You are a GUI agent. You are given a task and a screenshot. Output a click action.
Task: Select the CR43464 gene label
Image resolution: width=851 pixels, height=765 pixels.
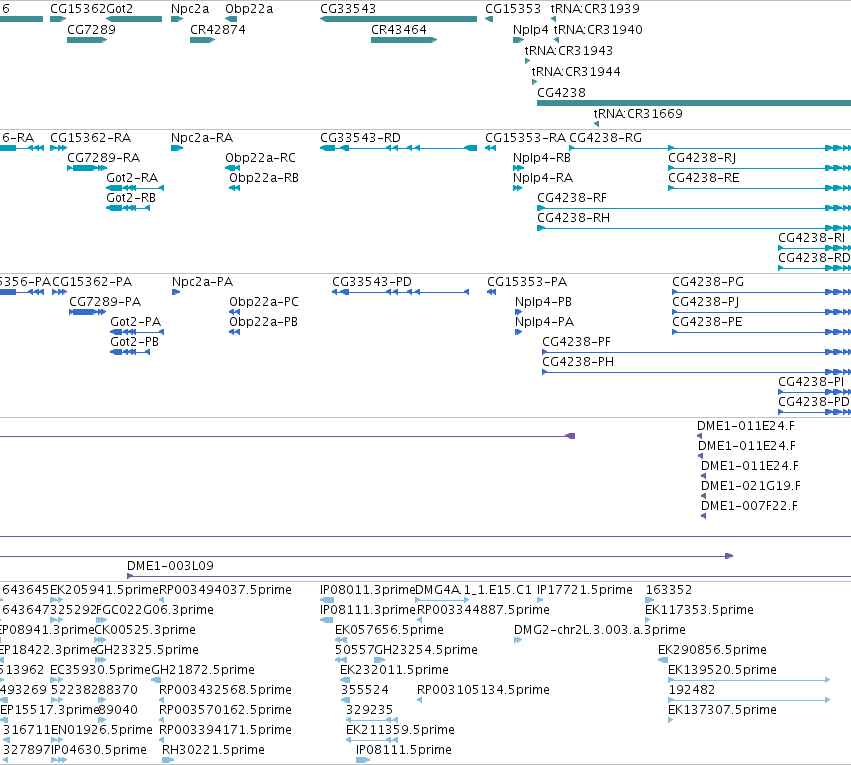click(398, 30)
